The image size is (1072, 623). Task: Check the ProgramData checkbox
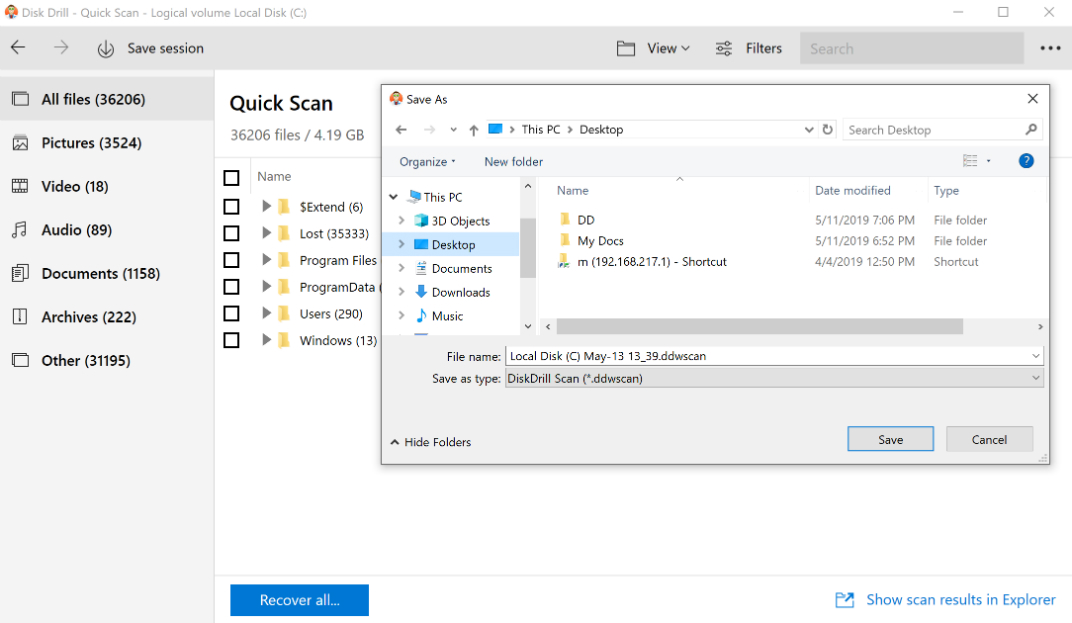[232, 287]
